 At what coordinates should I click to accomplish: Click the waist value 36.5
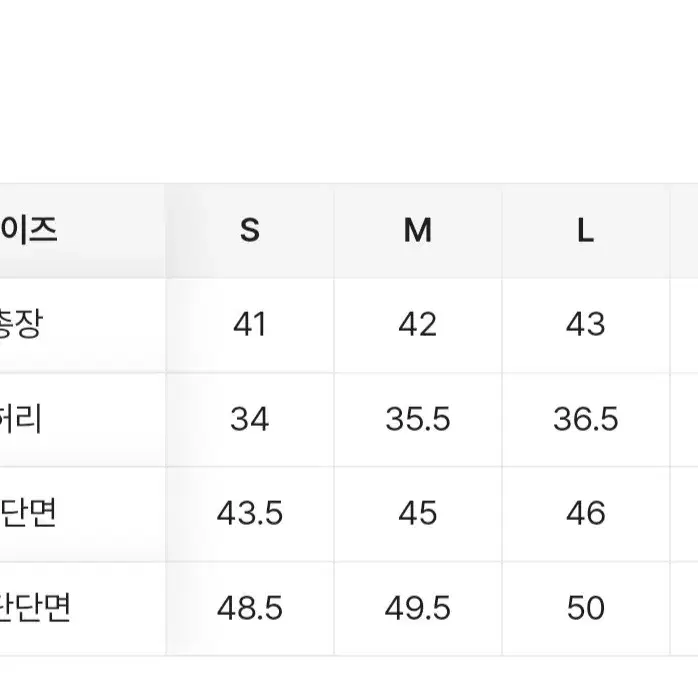pyautogui.click(x=585, y=419)
